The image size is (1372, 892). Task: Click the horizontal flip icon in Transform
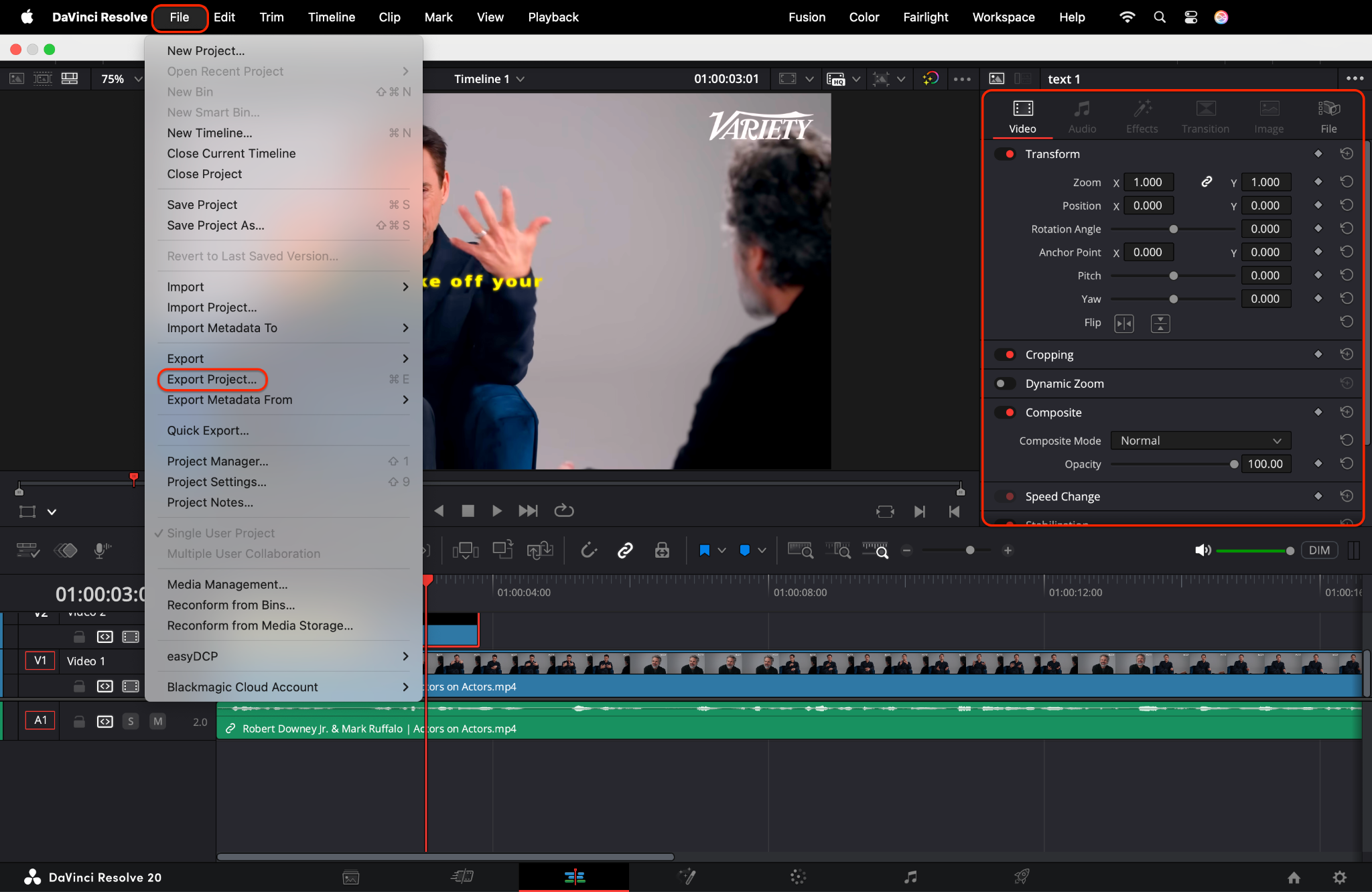click(1125, 323)
